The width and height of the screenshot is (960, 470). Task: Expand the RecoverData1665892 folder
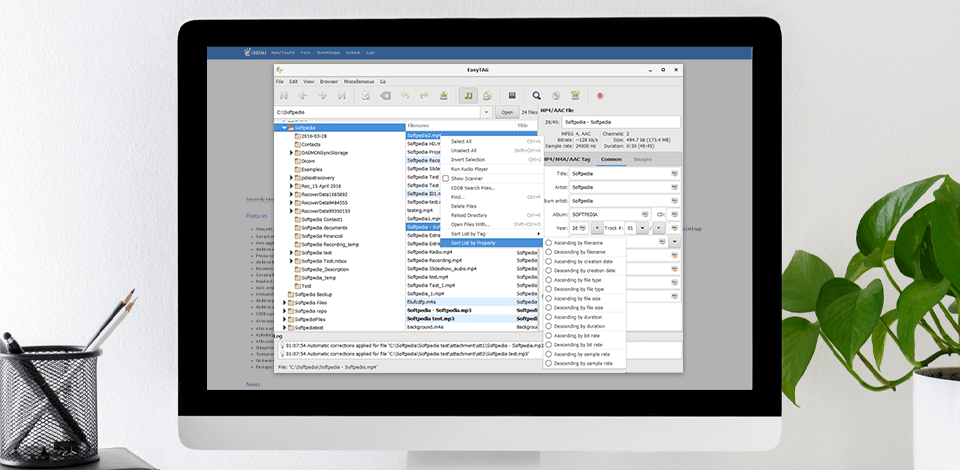point(291,194)
